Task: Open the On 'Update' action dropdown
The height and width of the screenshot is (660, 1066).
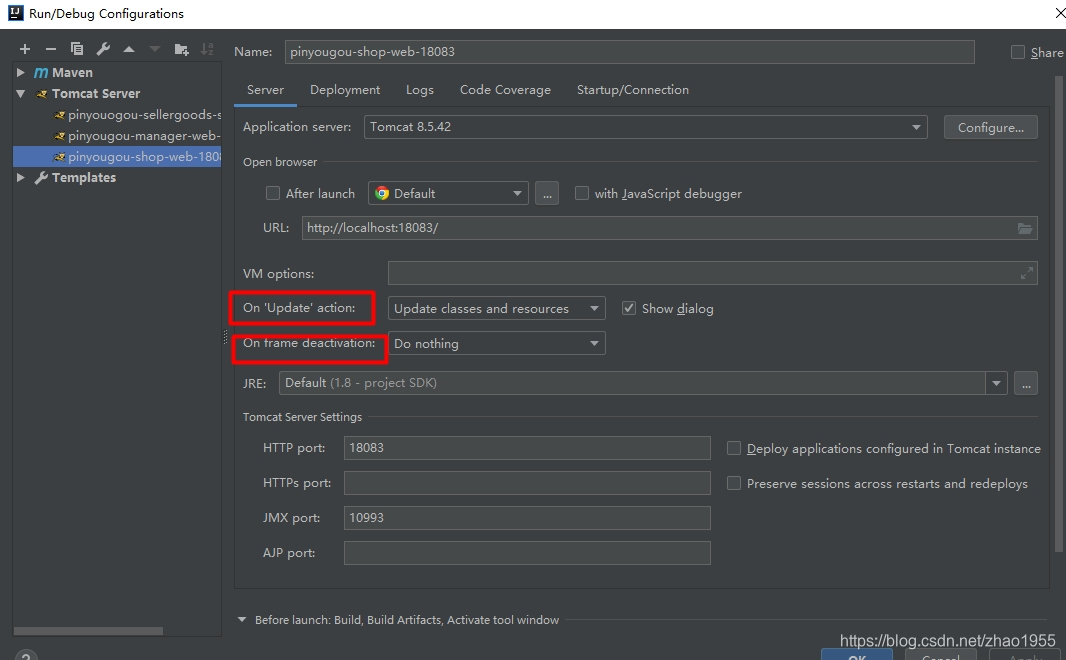Action: tap(496, 309)
